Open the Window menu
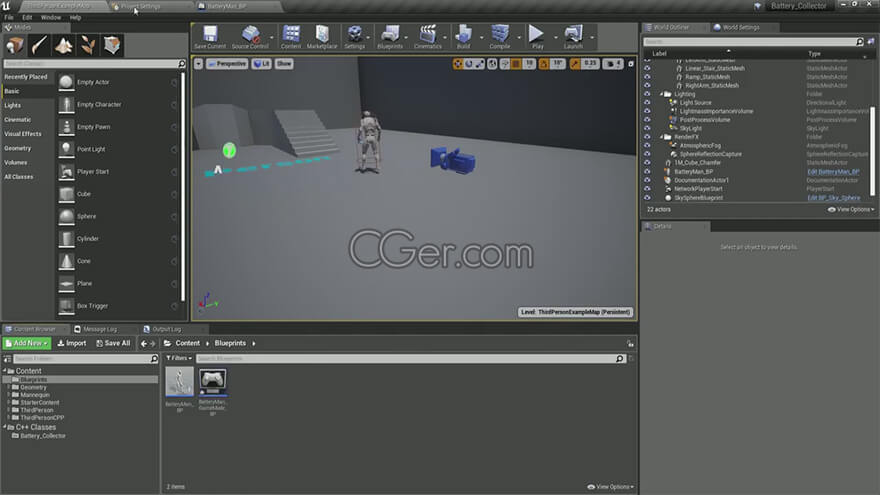Image resolution: width=880 pixels, height=495 pixels. tap(51, 17)
